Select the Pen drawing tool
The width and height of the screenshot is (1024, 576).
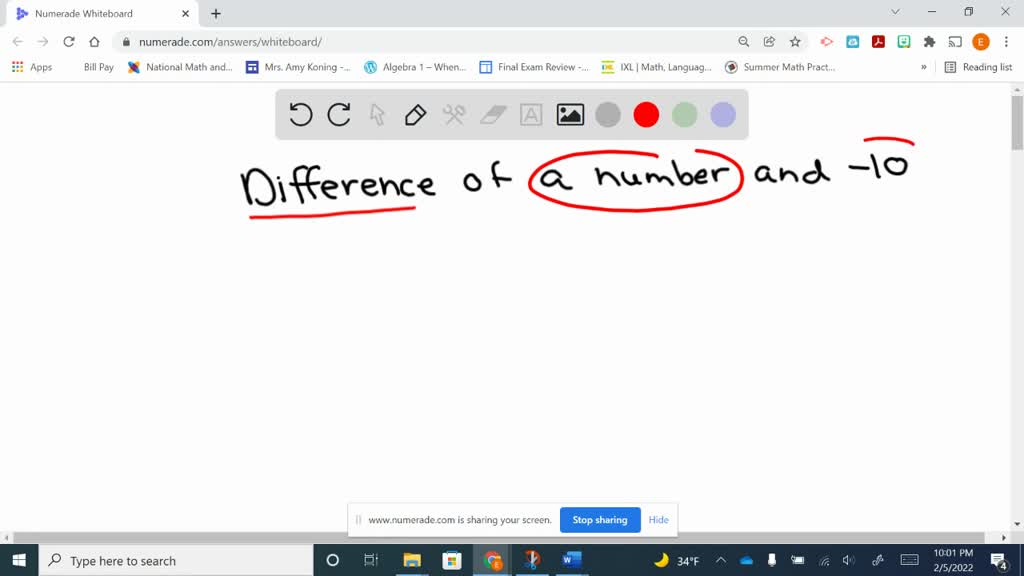[415, 114]
